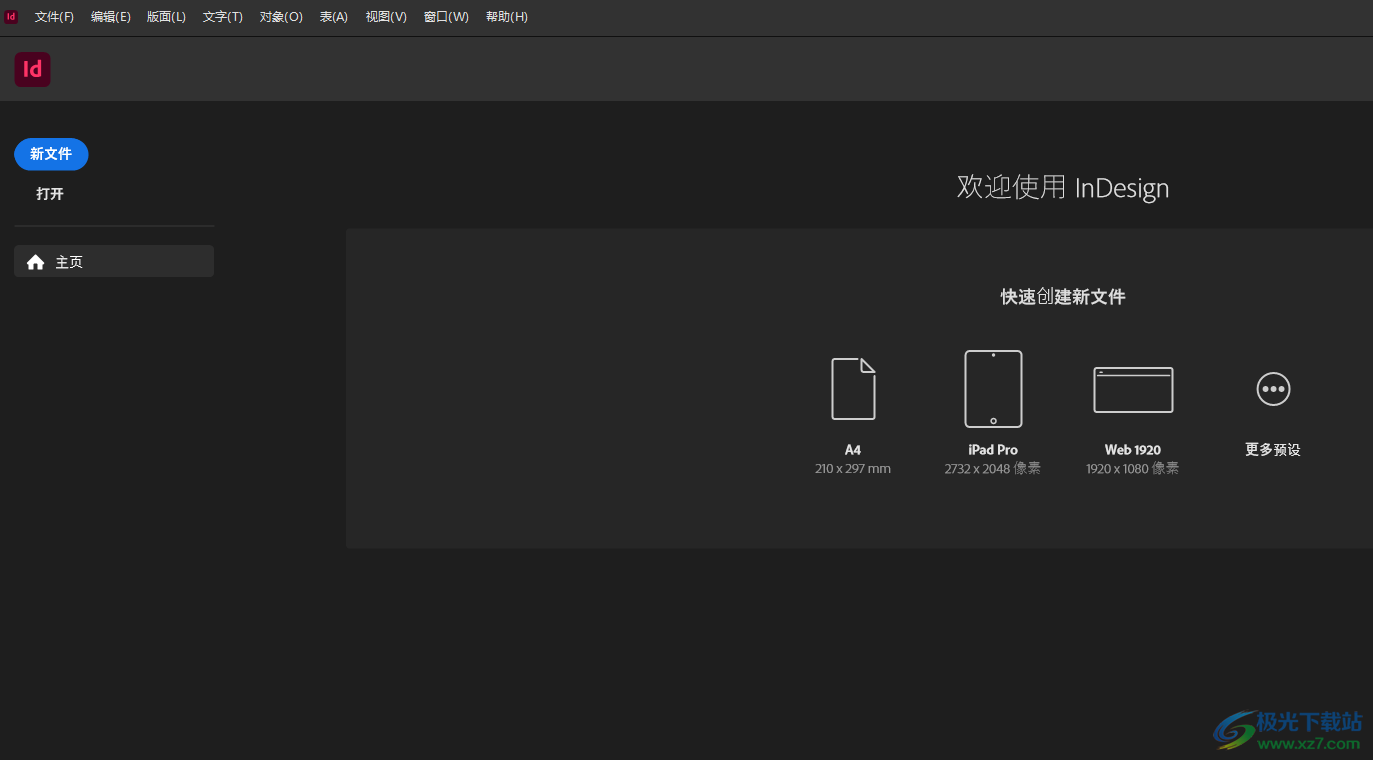
Task: Open the 文字(T) menu
Action: click(222, 17)
